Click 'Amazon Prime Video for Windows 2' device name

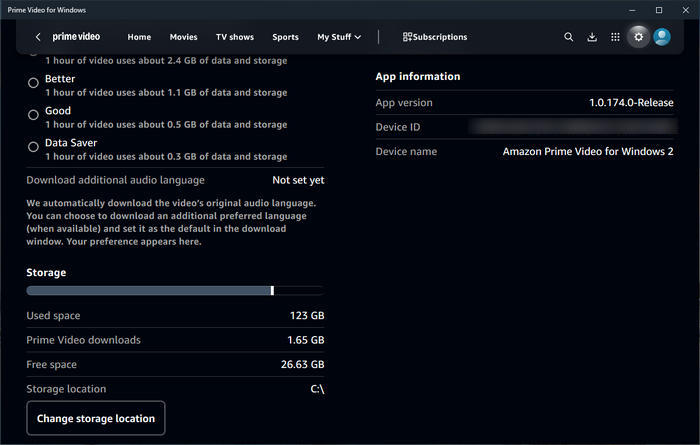point(588,152)
